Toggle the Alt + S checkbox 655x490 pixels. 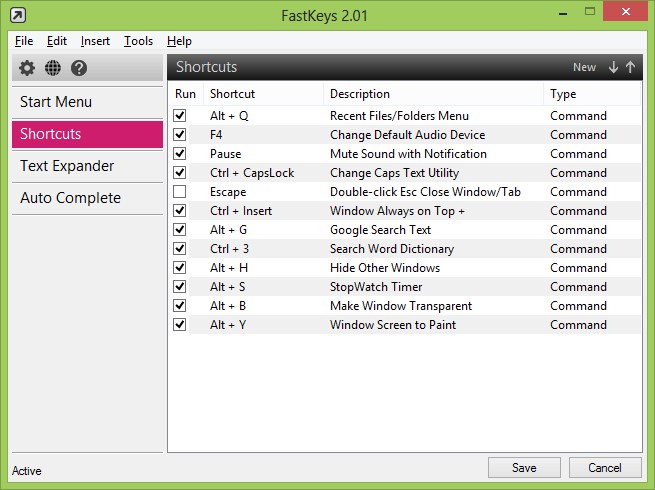(x=180, y=287)
